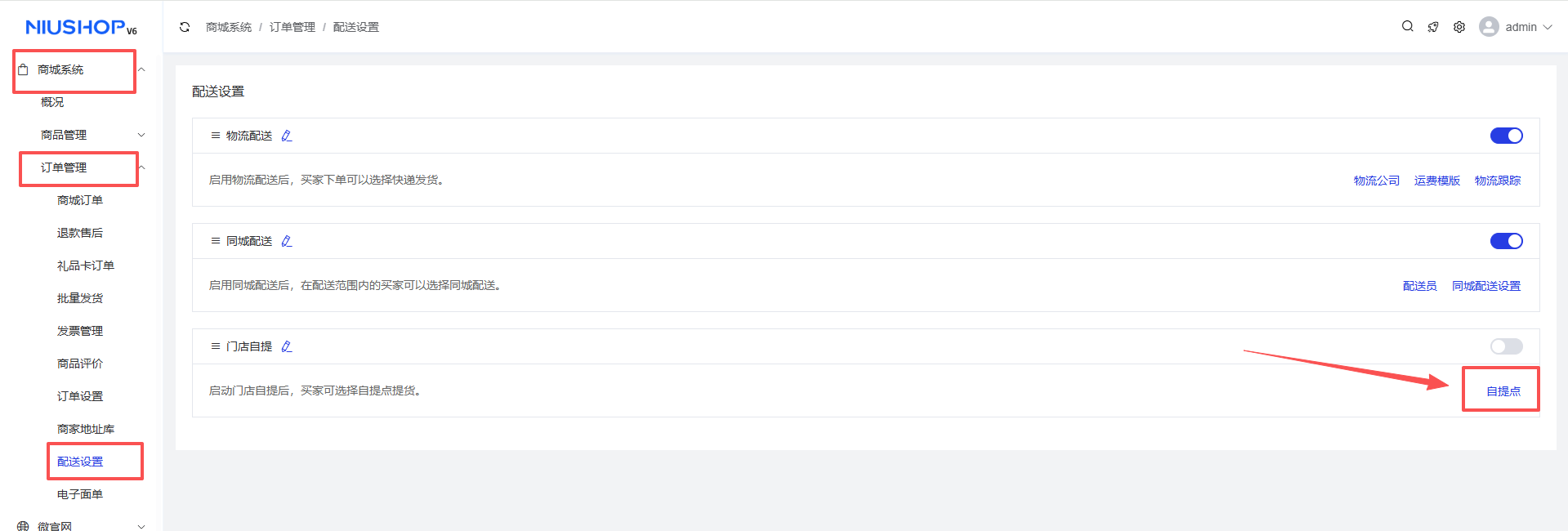Click the drag handle for 物流配送
Viewport: 1568px width, 531px height.
point(216,136)
